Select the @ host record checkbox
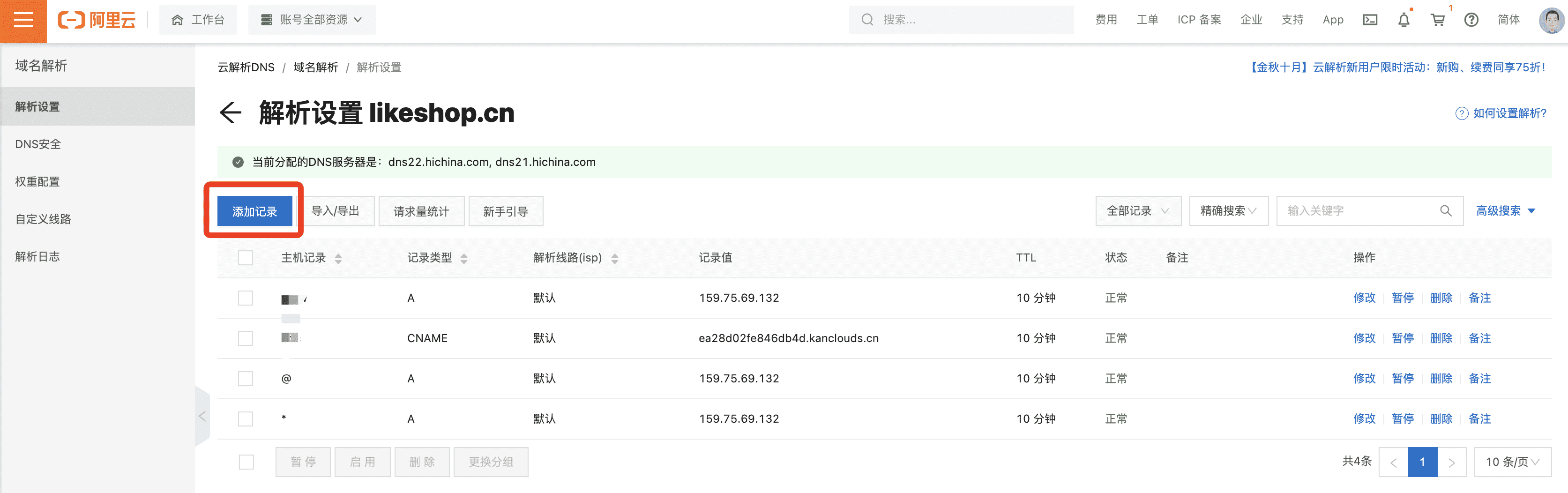This screenshot has height=493, width=1568. tap(245, 379)
